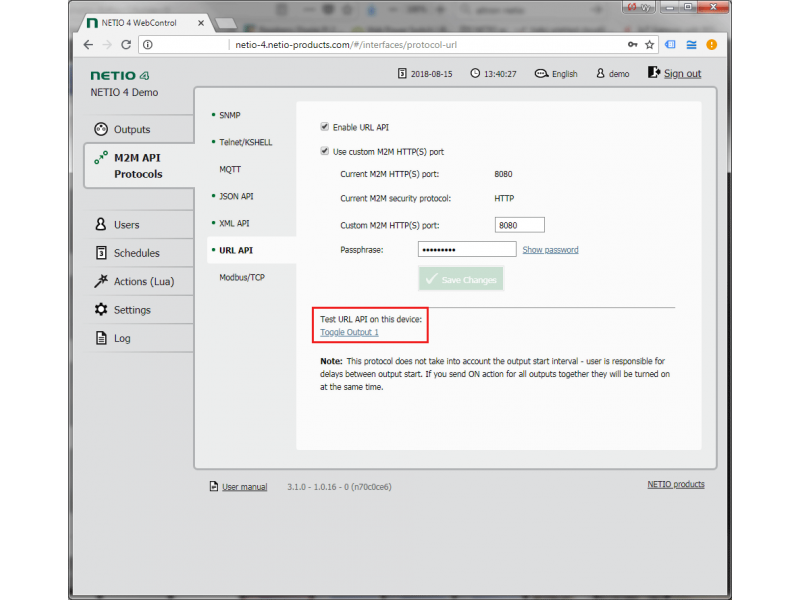Click the Settings gear icon

click(x=101, y=309)
